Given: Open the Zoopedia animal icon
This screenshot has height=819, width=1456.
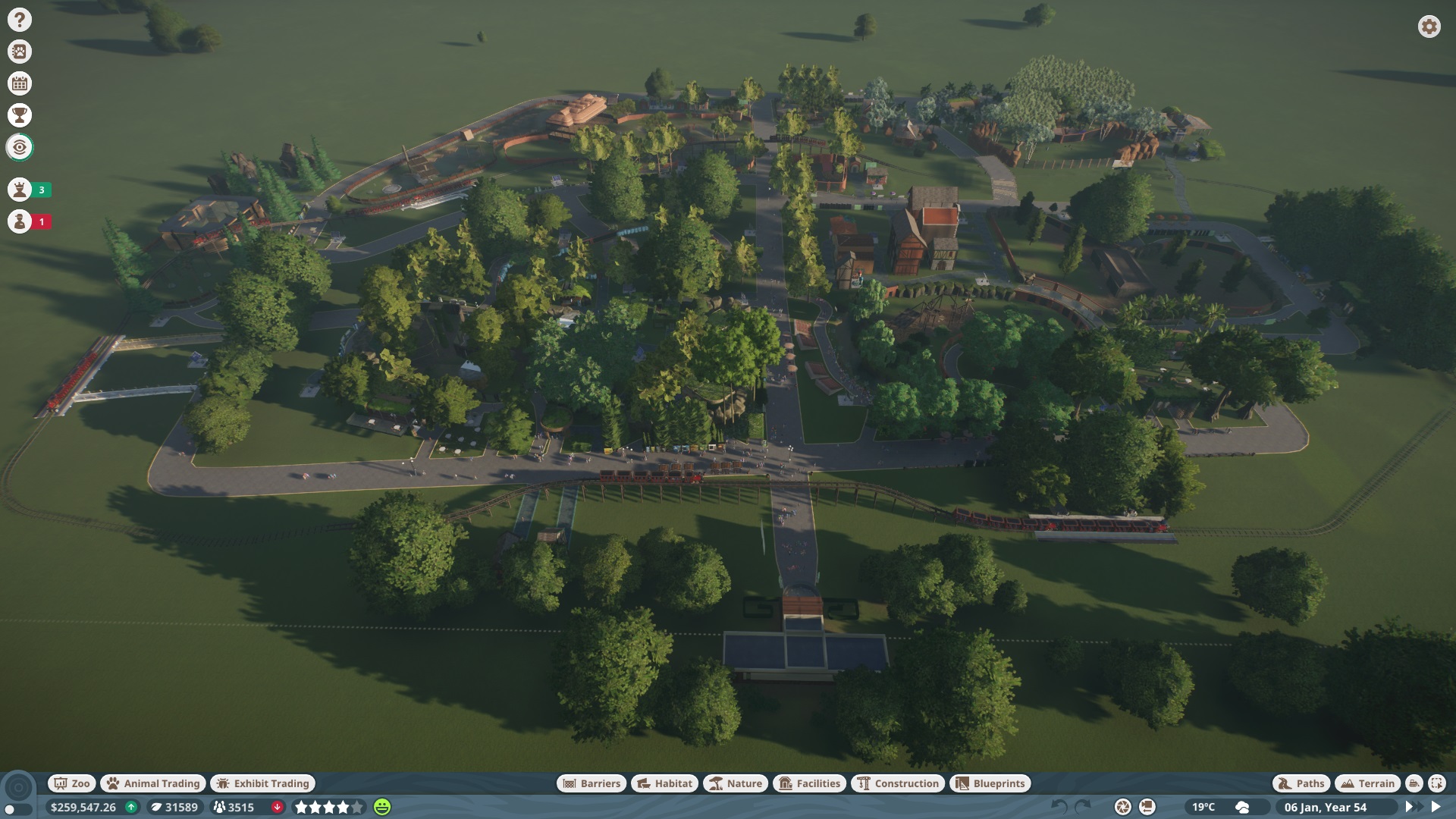Looking at the screenshot, I should [x=20, y=52].
